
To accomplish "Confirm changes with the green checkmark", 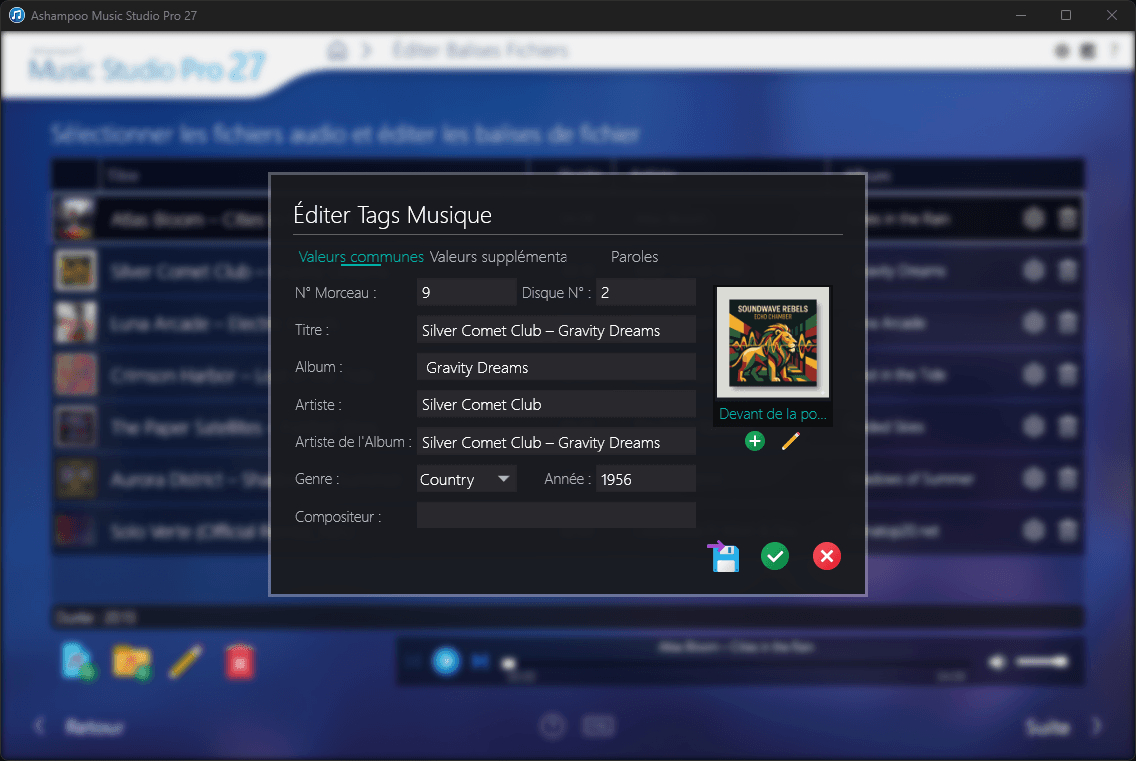I will click(774, 557).
